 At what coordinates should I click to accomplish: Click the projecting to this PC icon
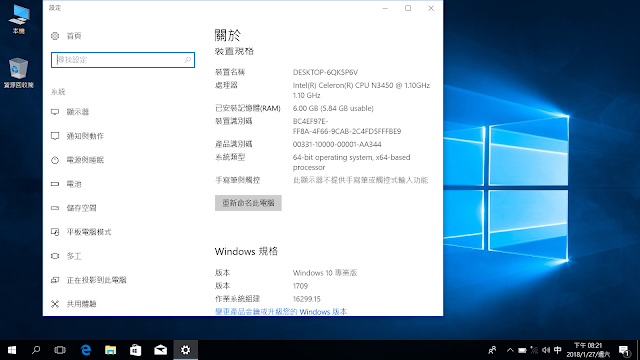[x=55, y=280]
